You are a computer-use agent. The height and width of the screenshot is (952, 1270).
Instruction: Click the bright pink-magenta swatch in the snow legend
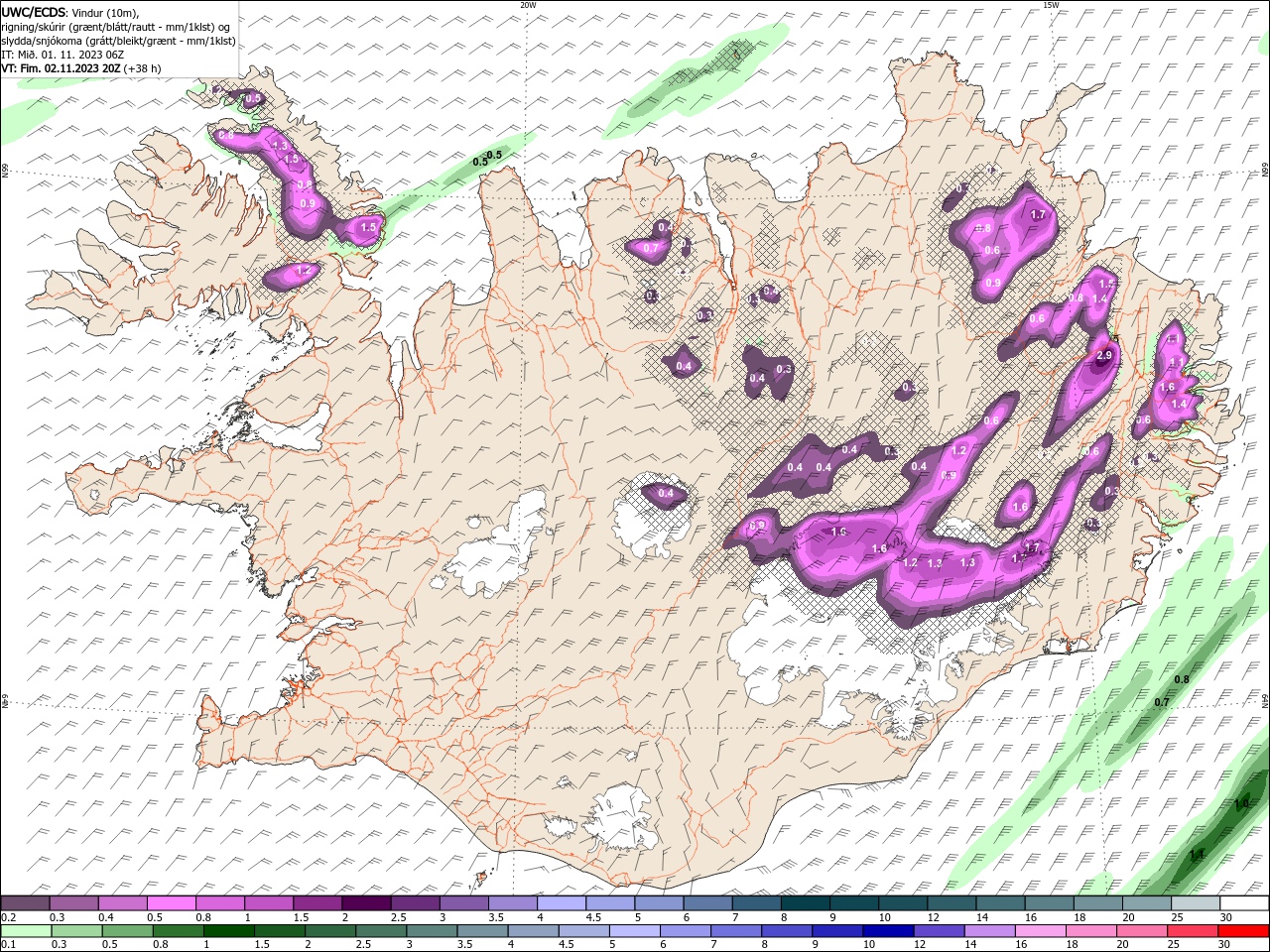click(x=172, y=903)
